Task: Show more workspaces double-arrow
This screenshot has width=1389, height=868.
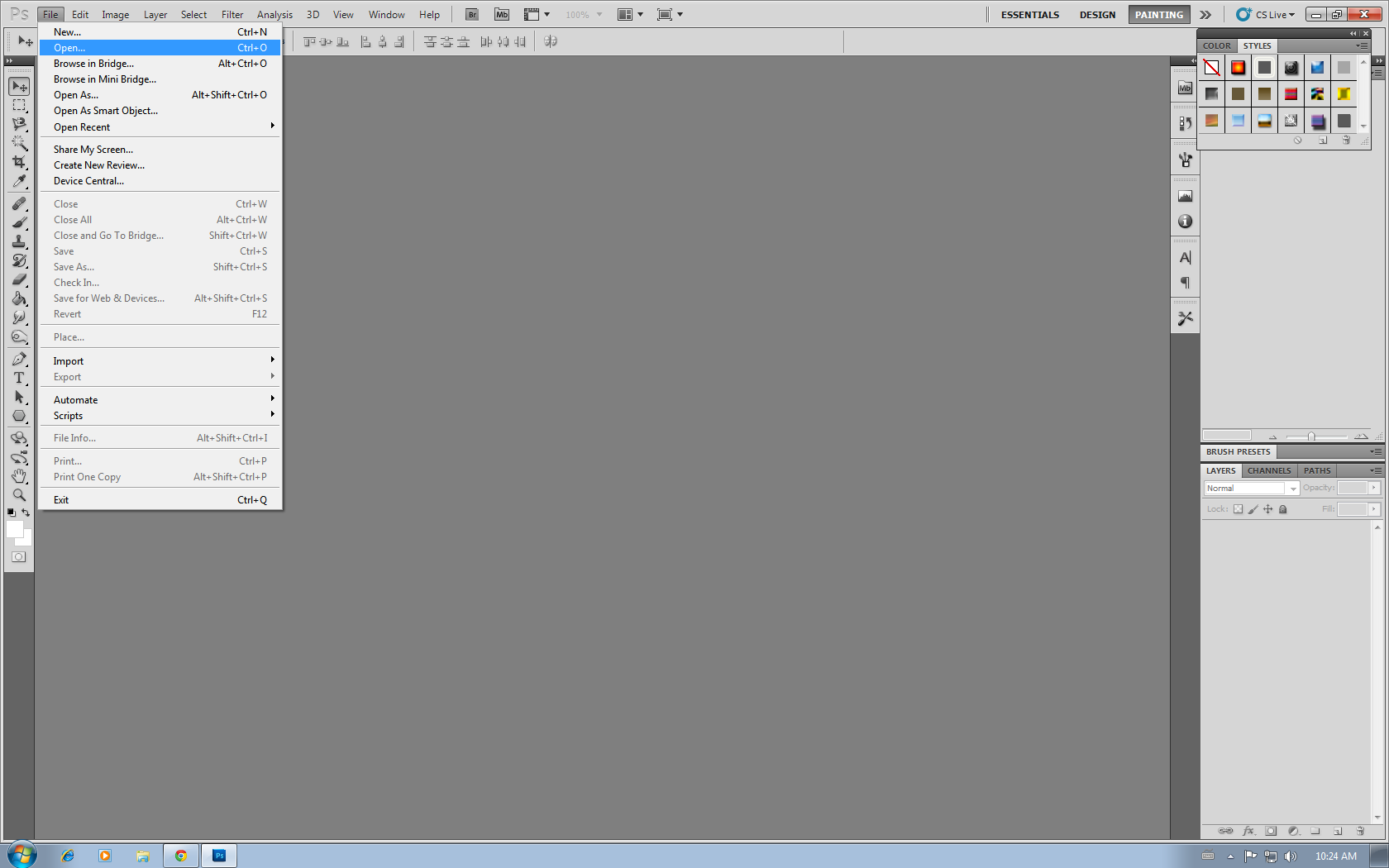Action: pyautogui.click(x=1205, y=15)
